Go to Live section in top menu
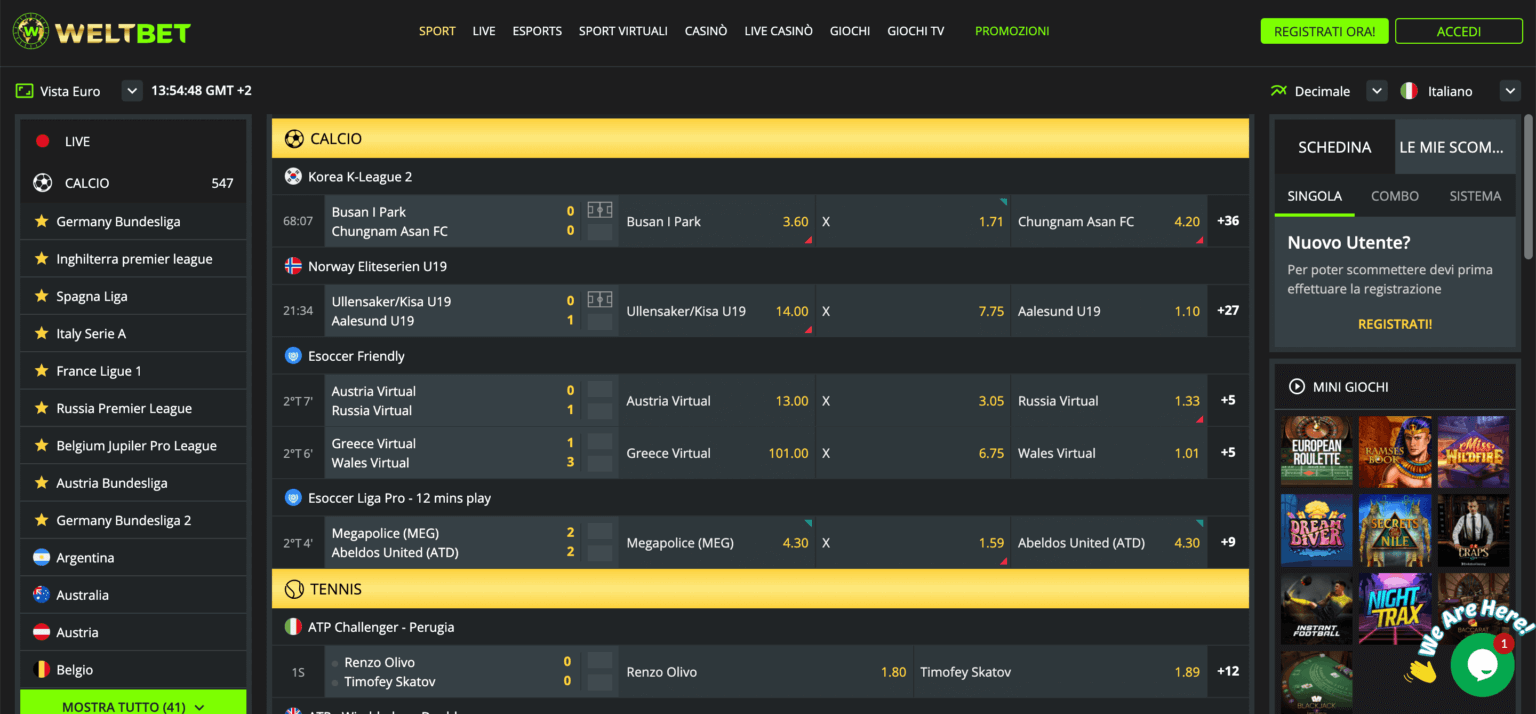The image size is (1536, 714). pos(484,31)
